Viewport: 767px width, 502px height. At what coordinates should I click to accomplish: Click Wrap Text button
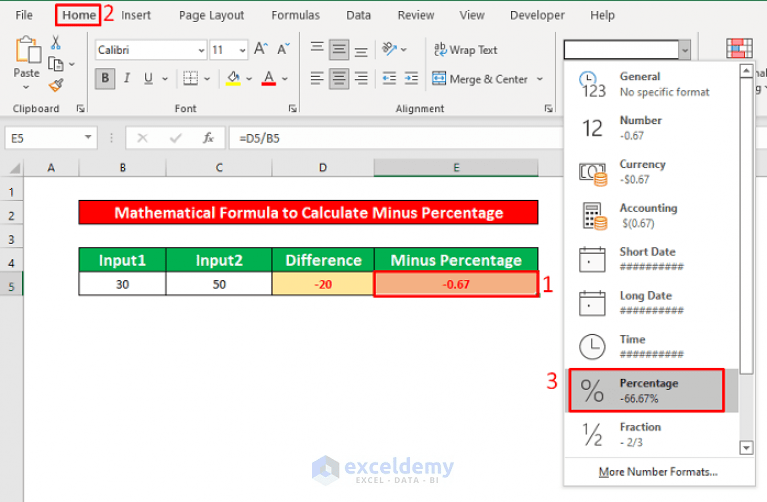[465, 49]
